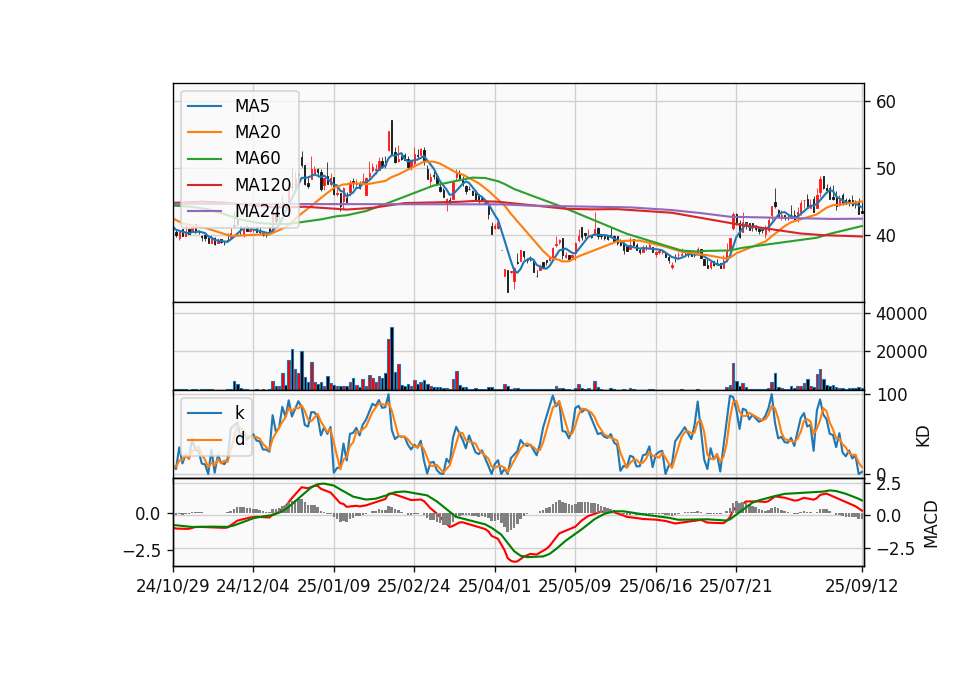Image resolution: width=960 pixels, height=690 pixels.
Task: Click the volume axis label 40000
Action: 902,314
